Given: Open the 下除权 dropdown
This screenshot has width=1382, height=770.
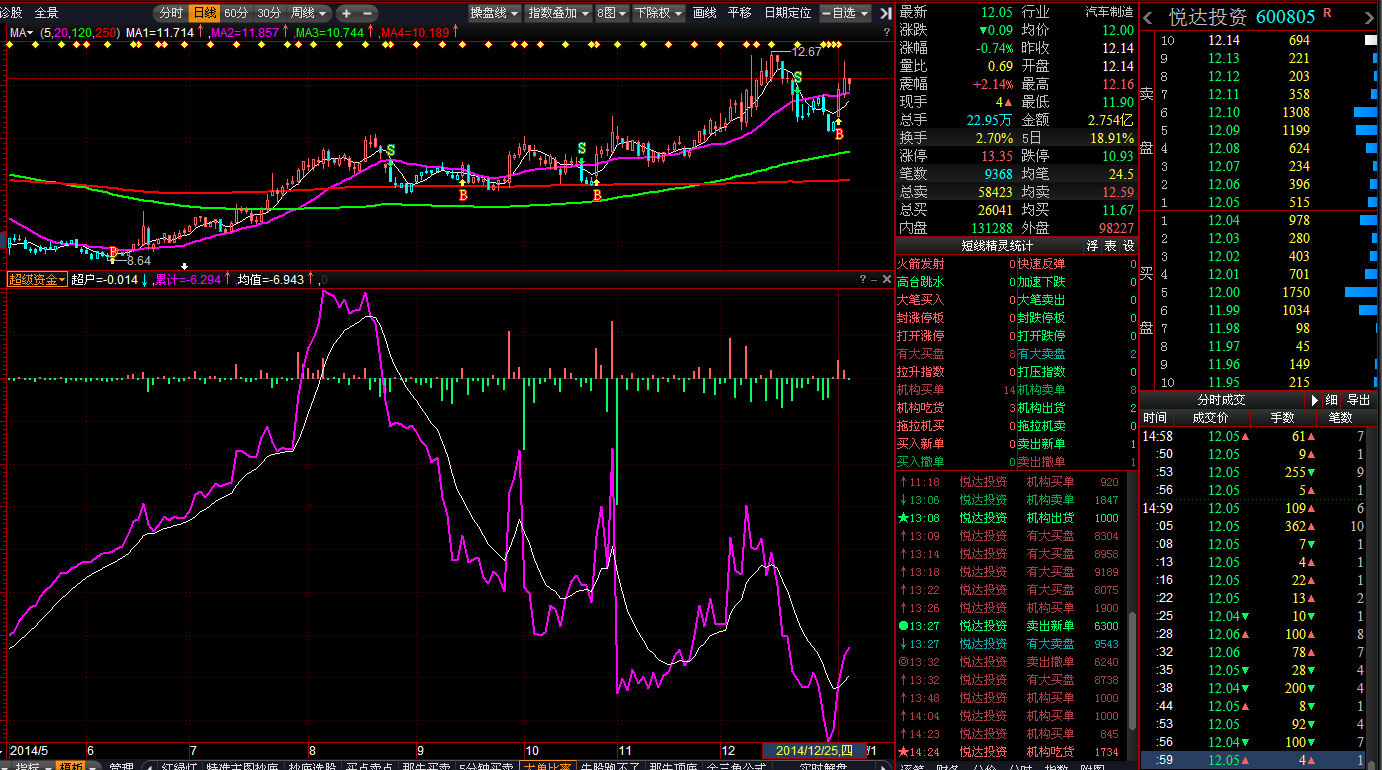Looking at the screenshot, I should pos(659,13).
